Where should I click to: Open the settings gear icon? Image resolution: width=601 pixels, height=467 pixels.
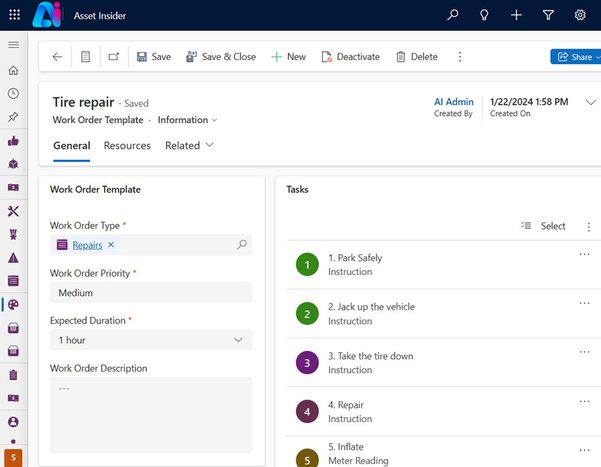pyautogui.click(x=580, y=15)
